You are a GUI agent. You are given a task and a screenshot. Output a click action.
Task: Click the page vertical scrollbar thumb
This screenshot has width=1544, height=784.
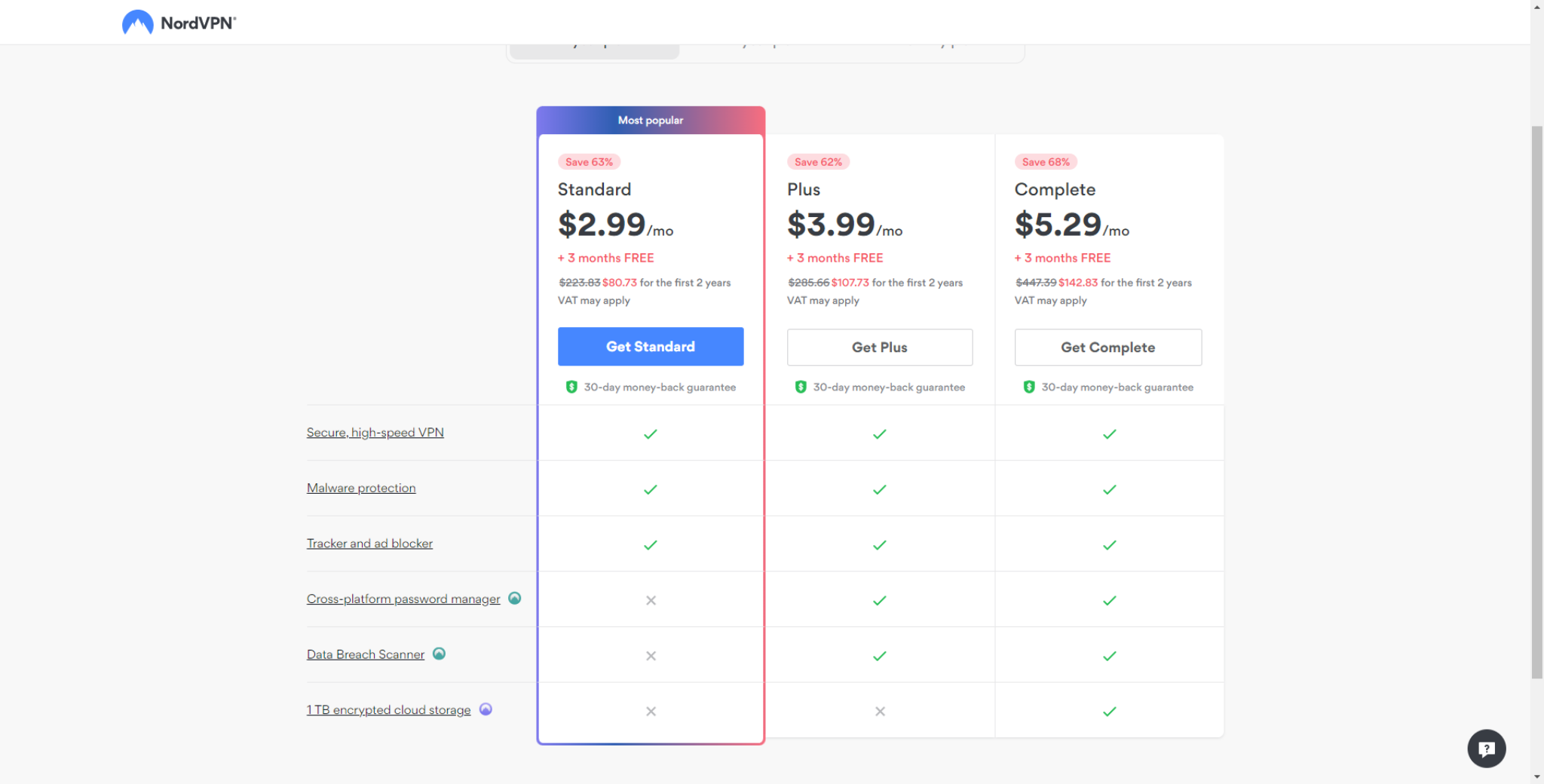[1537, 402]
